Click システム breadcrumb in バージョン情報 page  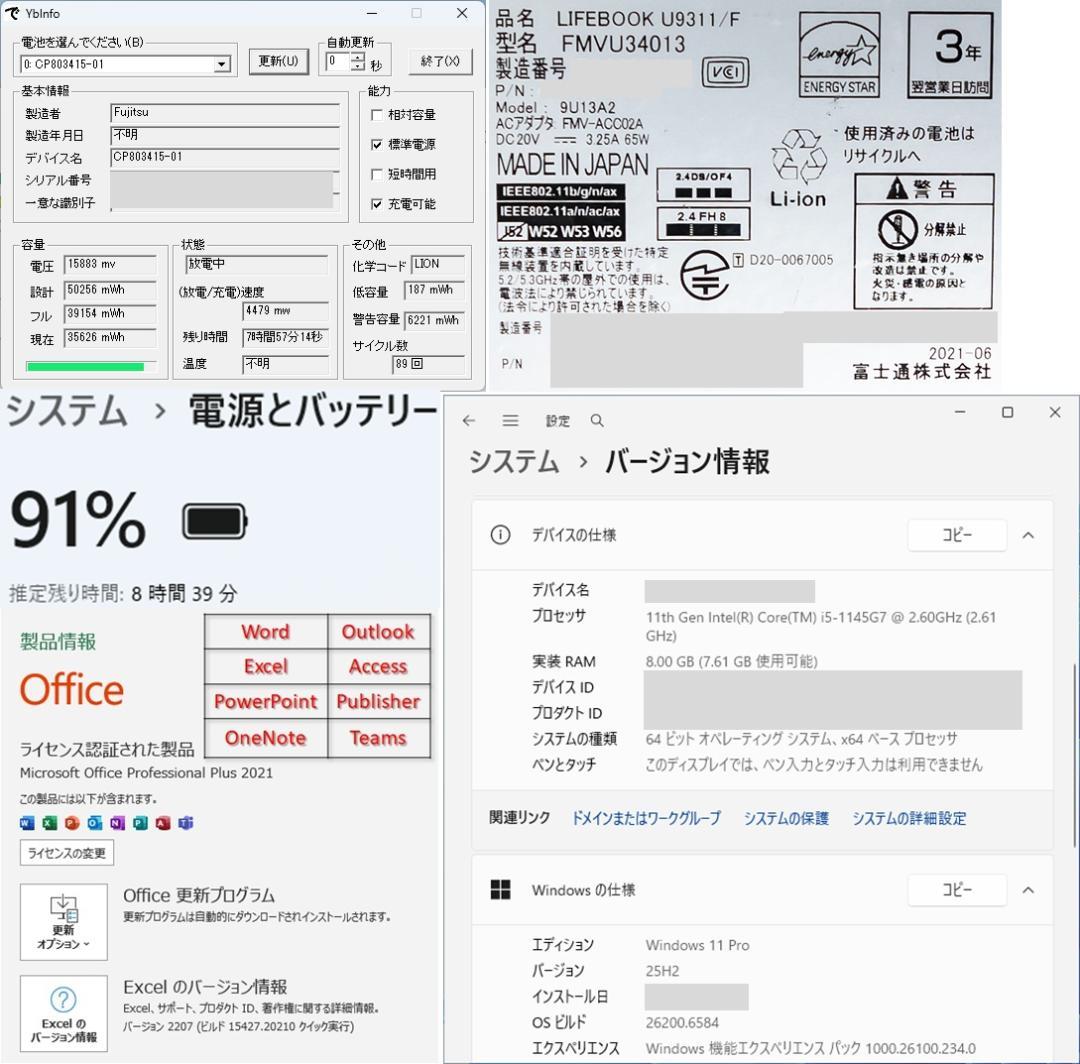(514, 461)
